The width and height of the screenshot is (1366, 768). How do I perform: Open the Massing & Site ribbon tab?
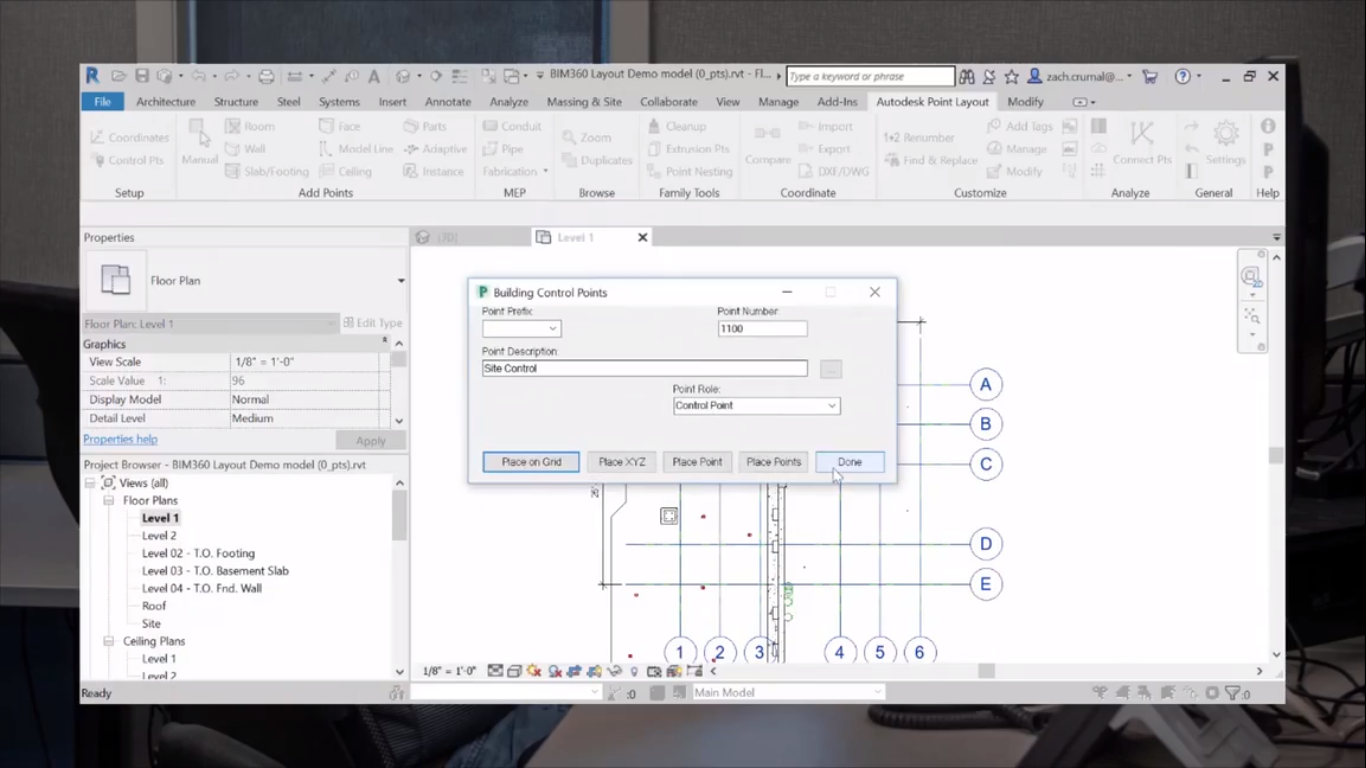tap(584, 102)
